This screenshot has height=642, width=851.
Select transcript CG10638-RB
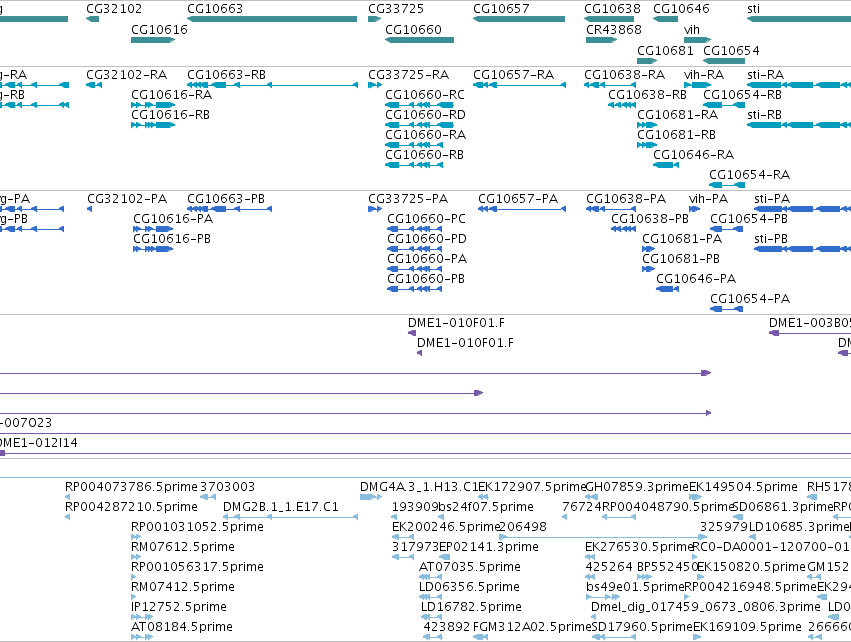point(647,94)
